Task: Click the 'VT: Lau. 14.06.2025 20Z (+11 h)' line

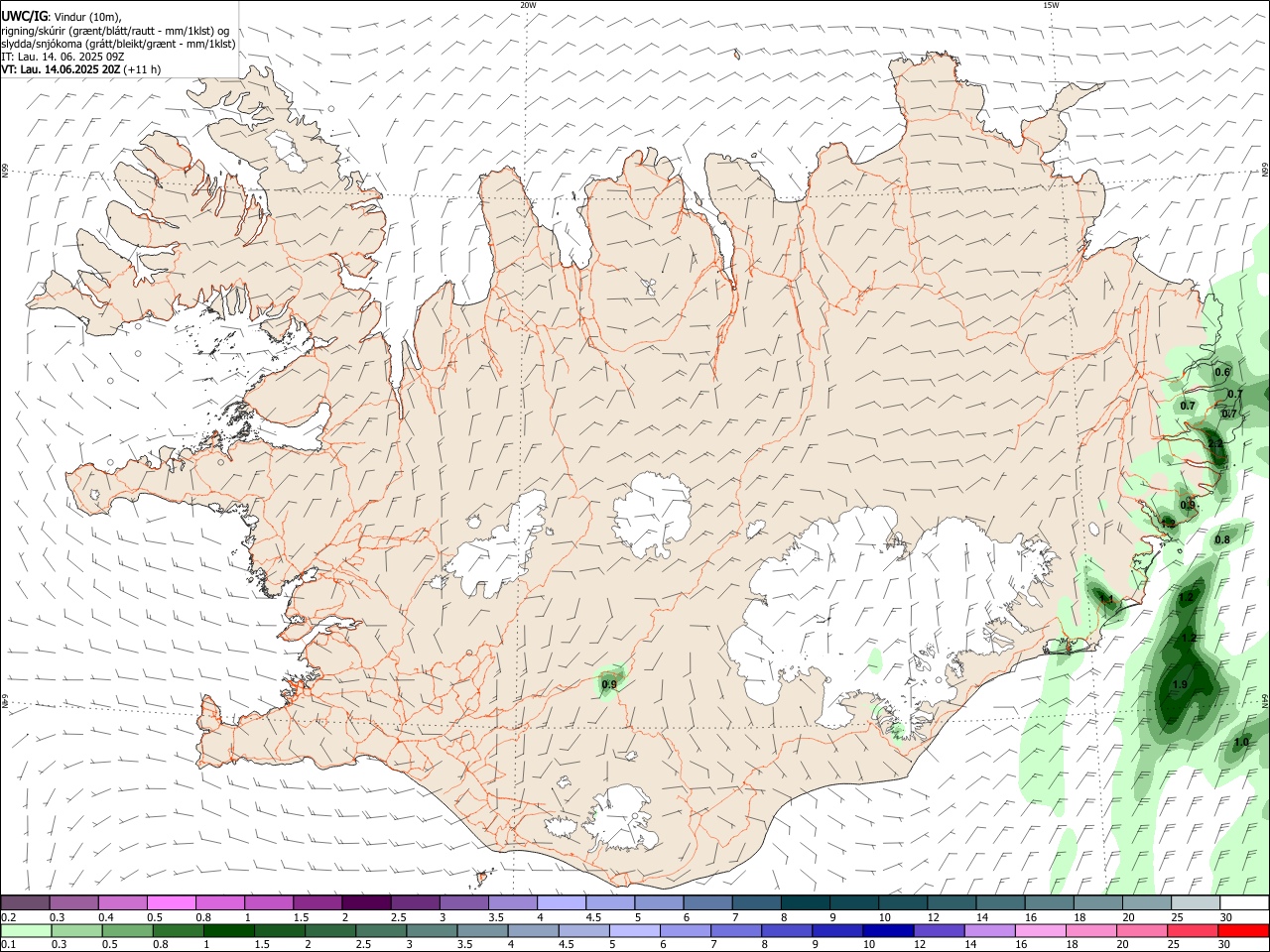Action: coord(80,69)
